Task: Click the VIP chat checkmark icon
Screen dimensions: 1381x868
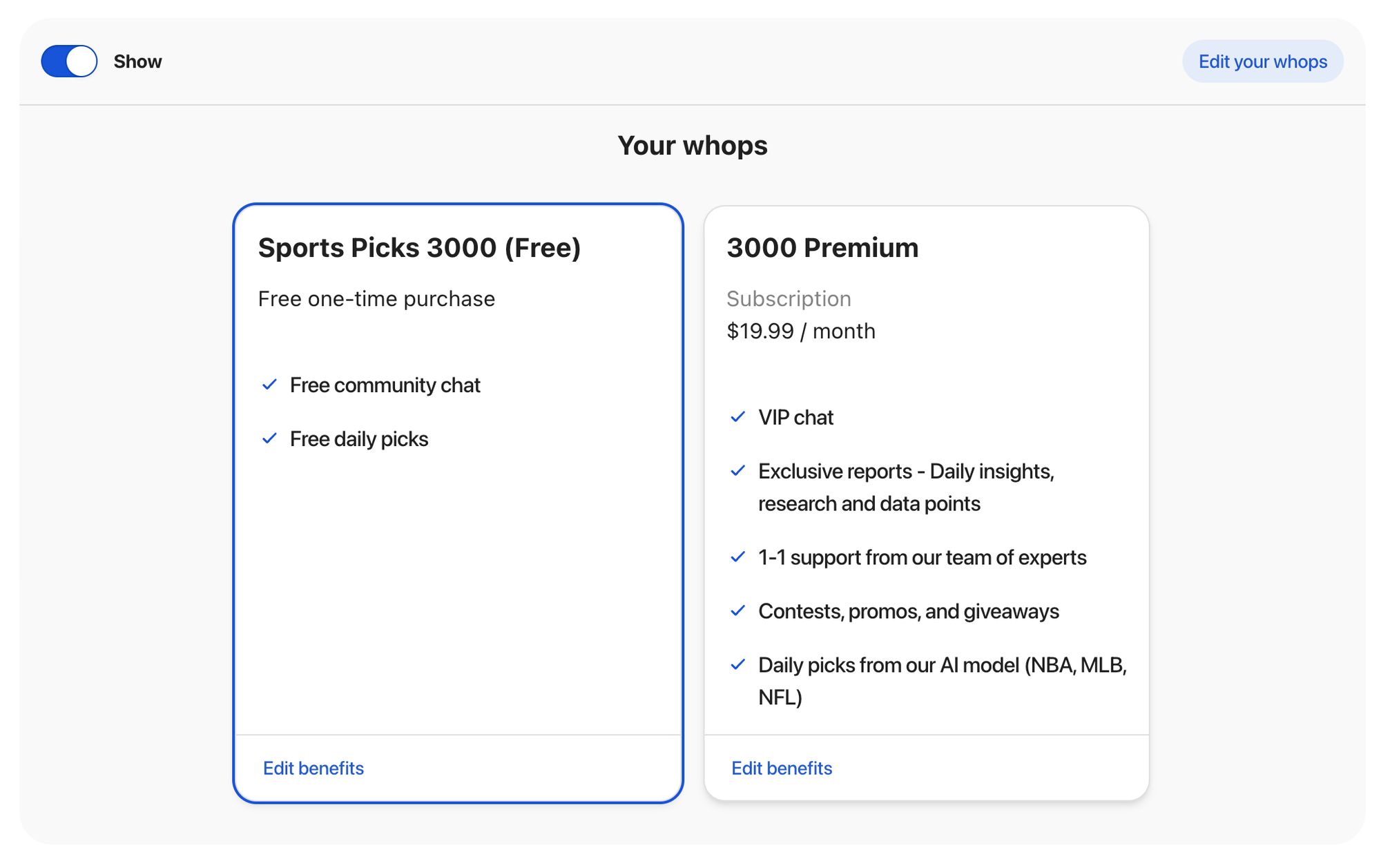Action: click(737, 417)
